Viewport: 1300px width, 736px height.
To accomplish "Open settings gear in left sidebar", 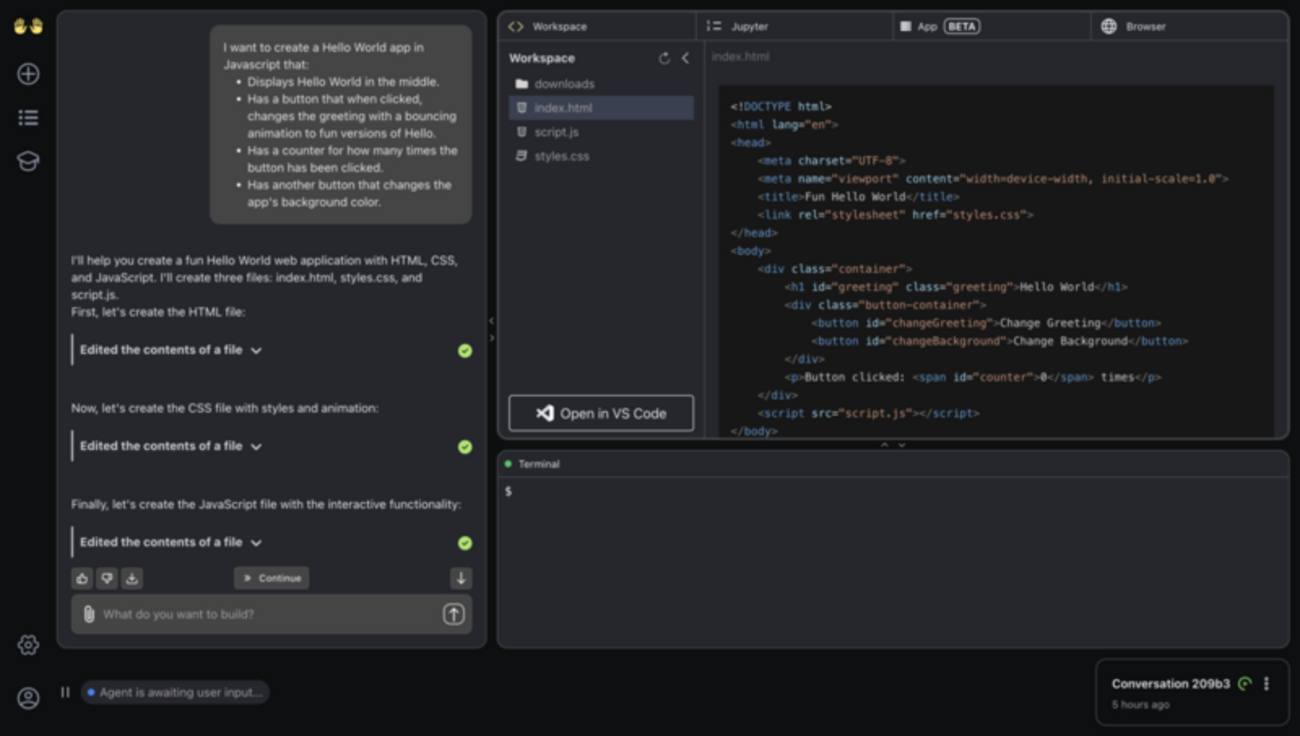I will [x=28, y=645].
